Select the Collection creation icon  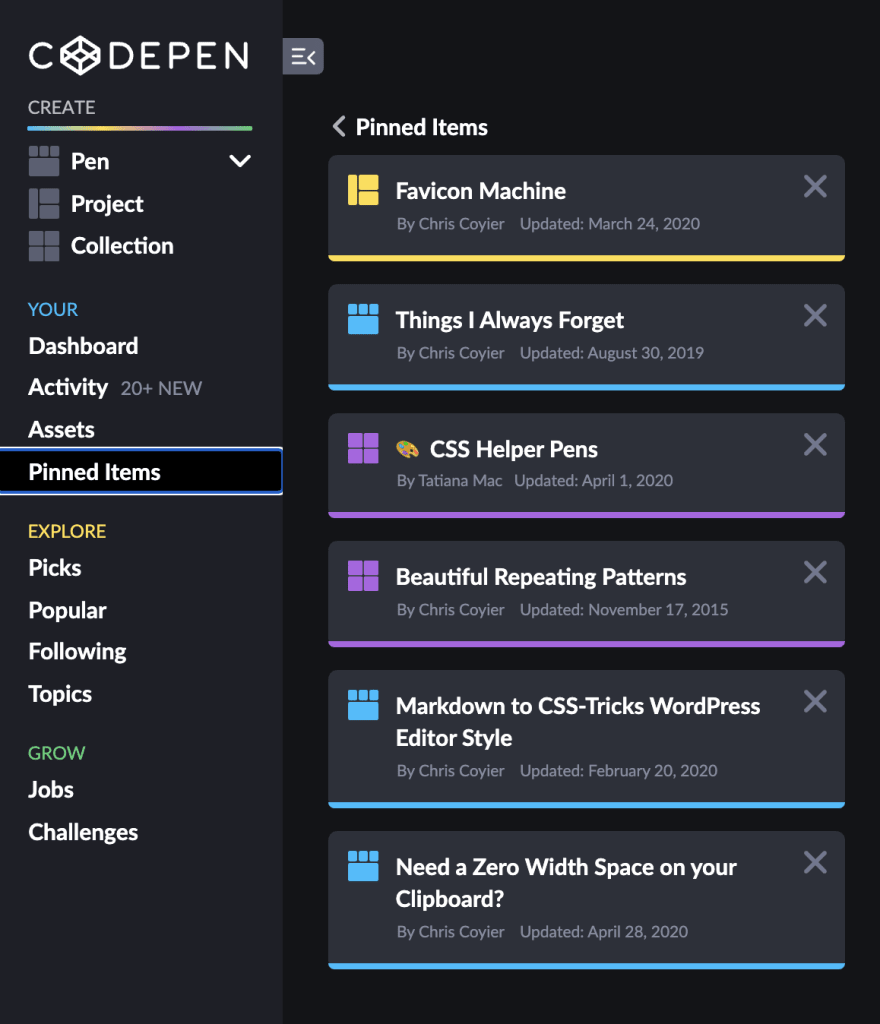point(44,245)
